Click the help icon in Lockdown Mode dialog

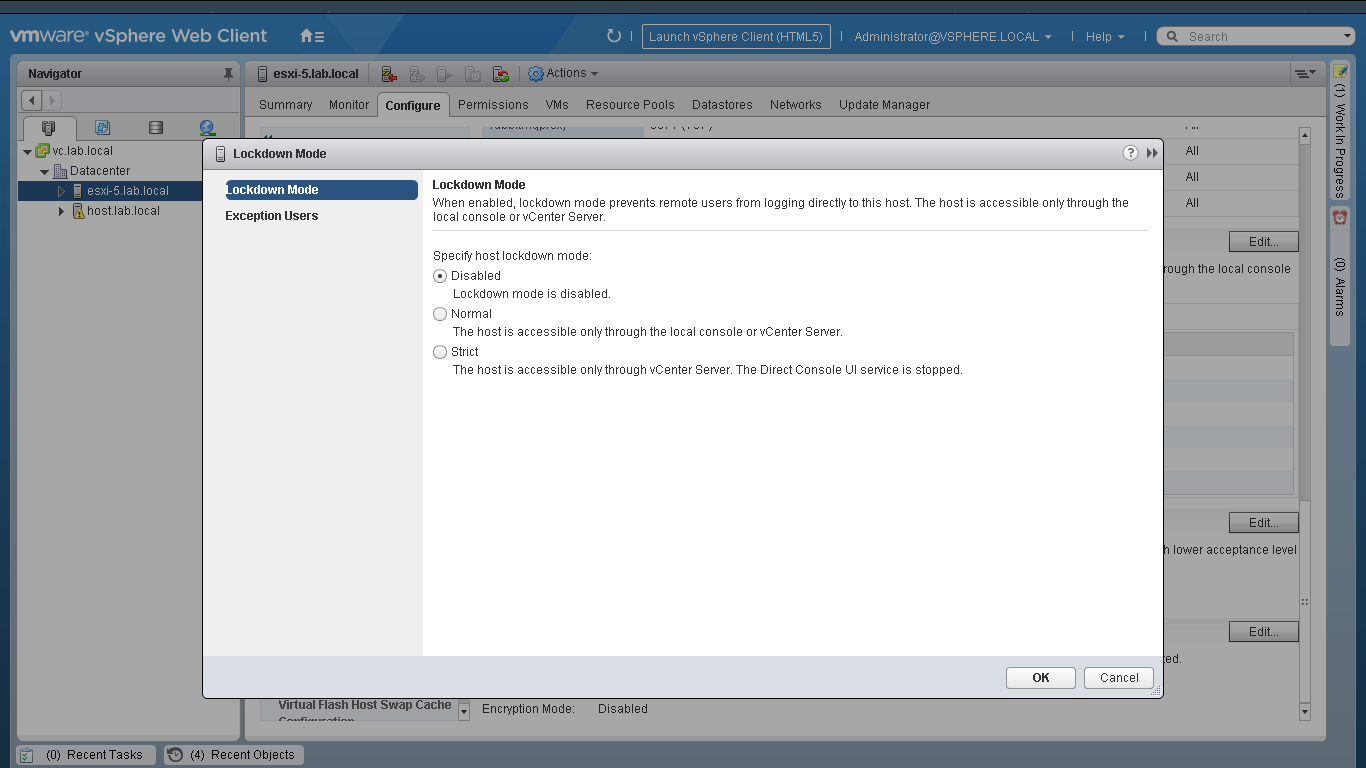[1130, 153]
